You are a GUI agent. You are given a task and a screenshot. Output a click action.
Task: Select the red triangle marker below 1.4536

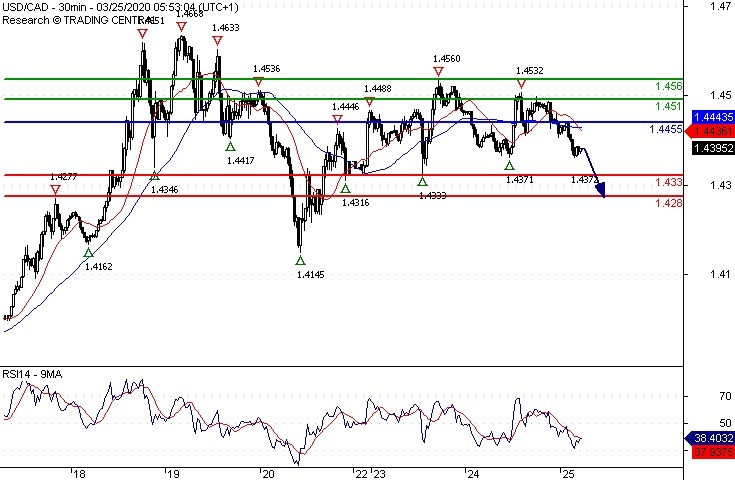(258, 82)
